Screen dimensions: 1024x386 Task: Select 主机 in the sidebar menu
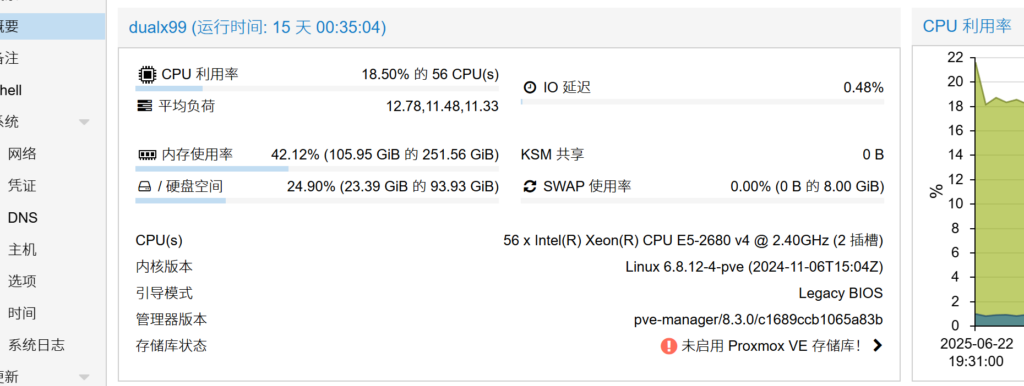tap(22, 249)
